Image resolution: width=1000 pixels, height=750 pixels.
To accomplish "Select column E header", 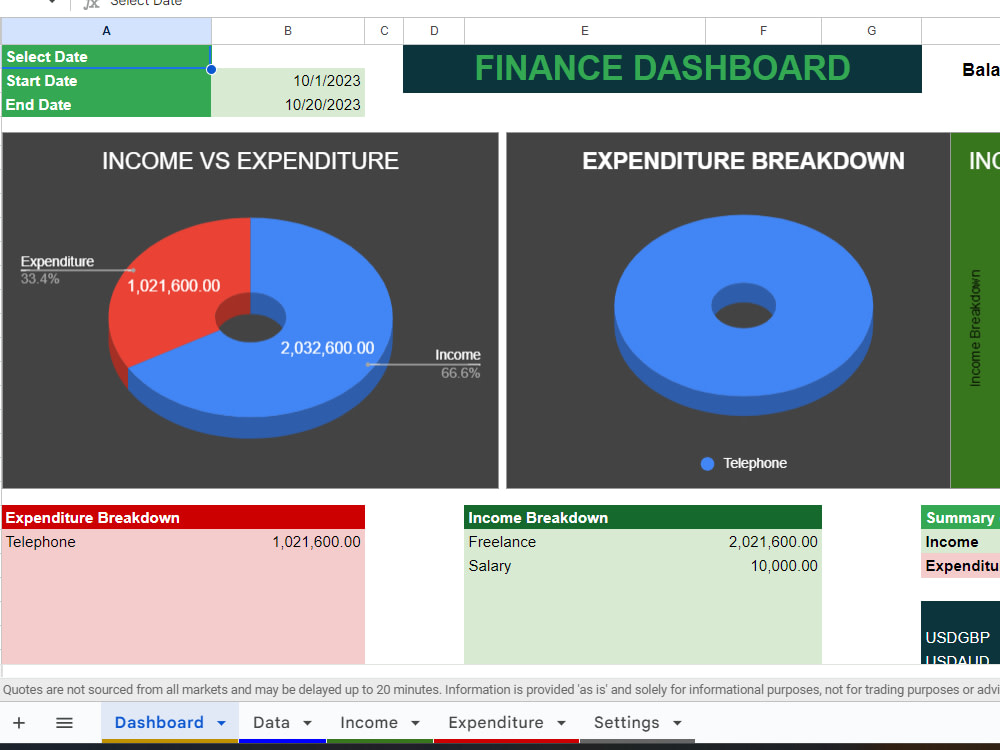I will [x=585, y=31].
